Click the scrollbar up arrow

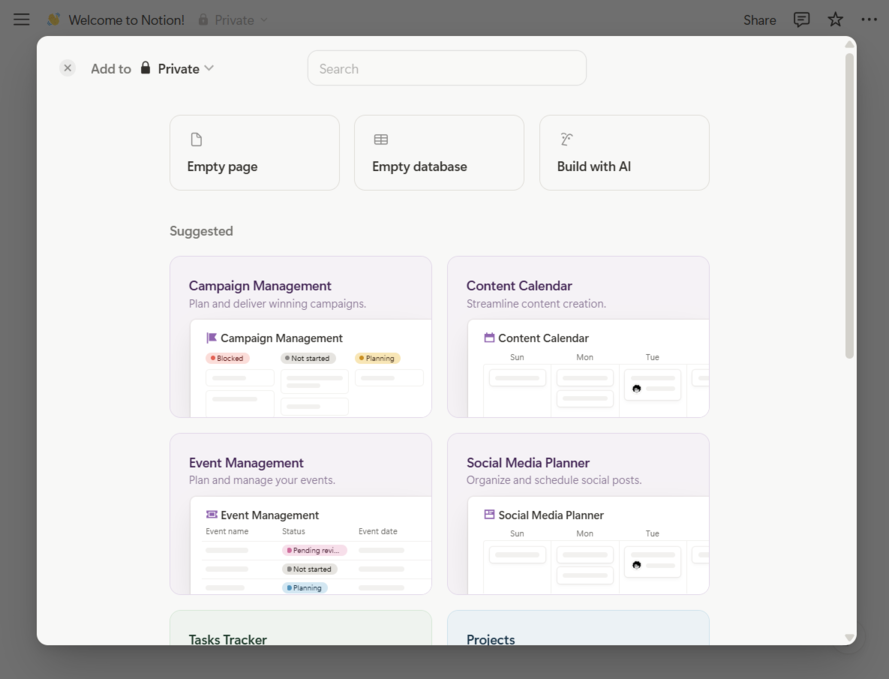(849, 44)
